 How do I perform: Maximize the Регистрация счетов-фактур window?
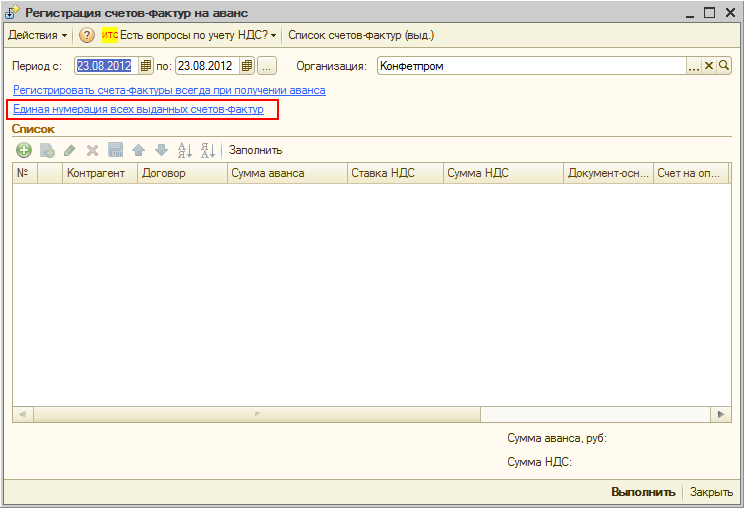click(709, 13)
